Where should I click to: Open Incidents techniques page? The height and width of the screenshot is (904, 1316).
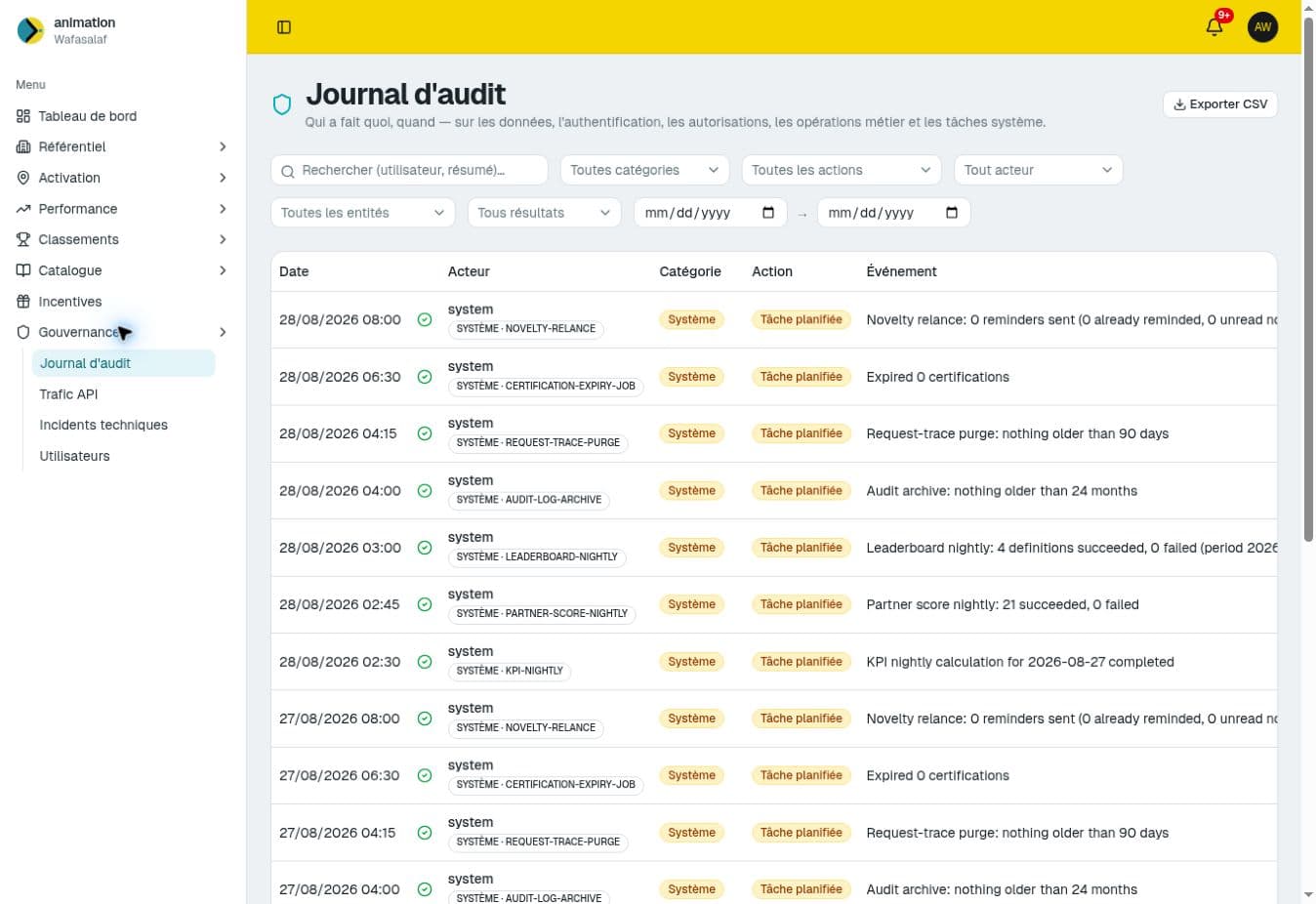point(123,425)
